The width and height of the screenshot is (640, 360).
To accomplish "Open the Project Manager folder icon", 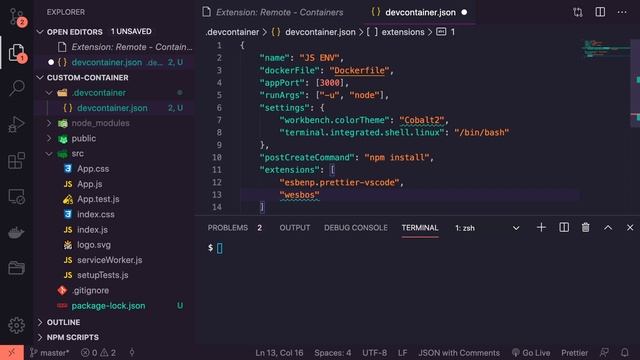I will click(x=16, y=268).
